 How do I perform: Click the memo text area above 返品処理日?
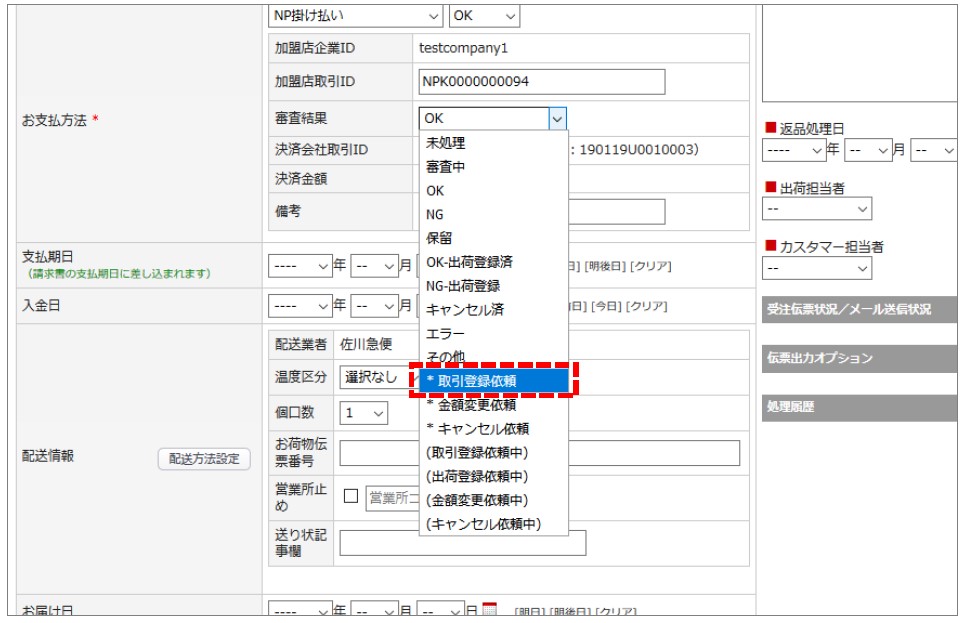point(859,54)
